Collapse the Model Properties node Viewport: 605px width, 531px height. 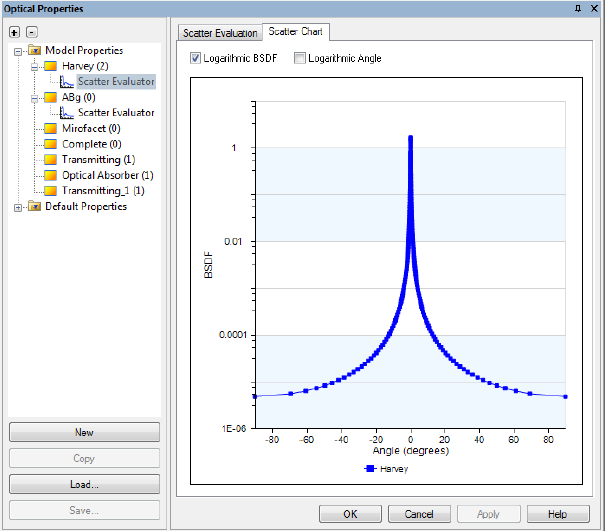(18, 51)
